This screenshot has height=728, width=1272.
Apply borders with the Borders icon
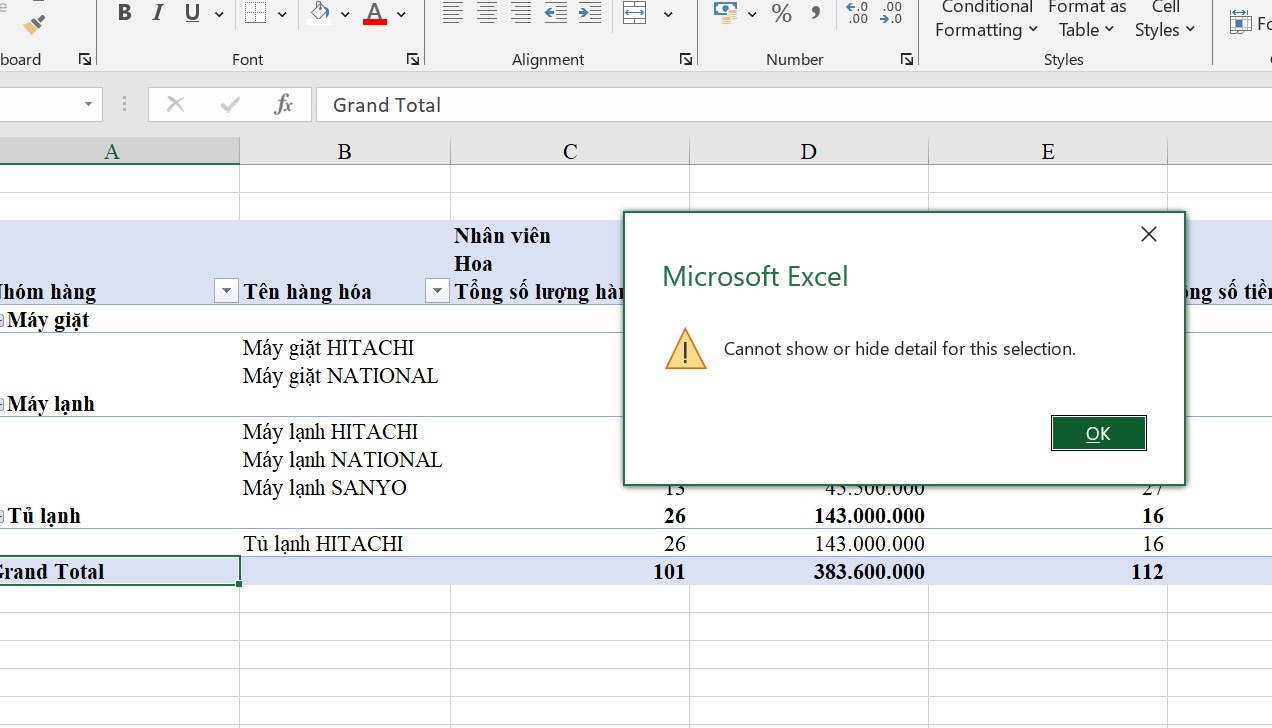(256, 13)
